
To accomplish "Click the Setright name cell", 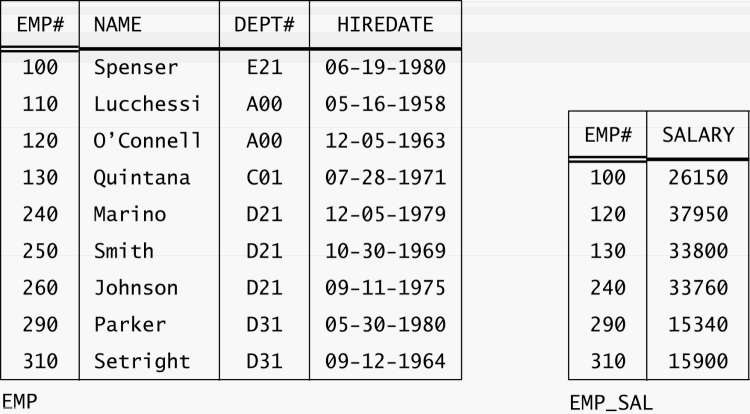I will tap(141, 360).
